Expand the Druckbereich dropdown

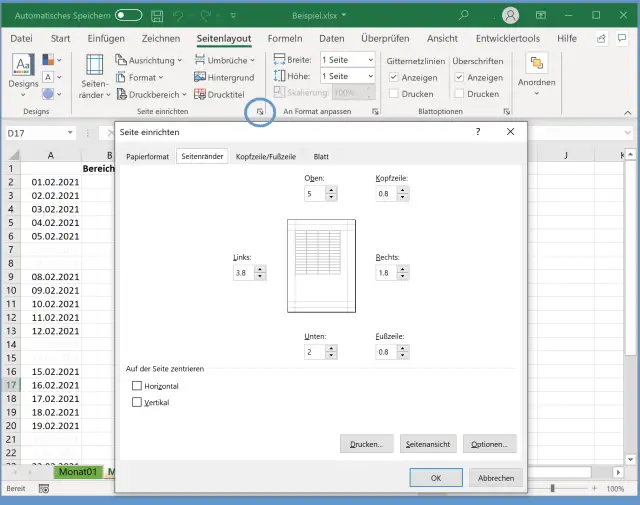[x=152, y=94]
